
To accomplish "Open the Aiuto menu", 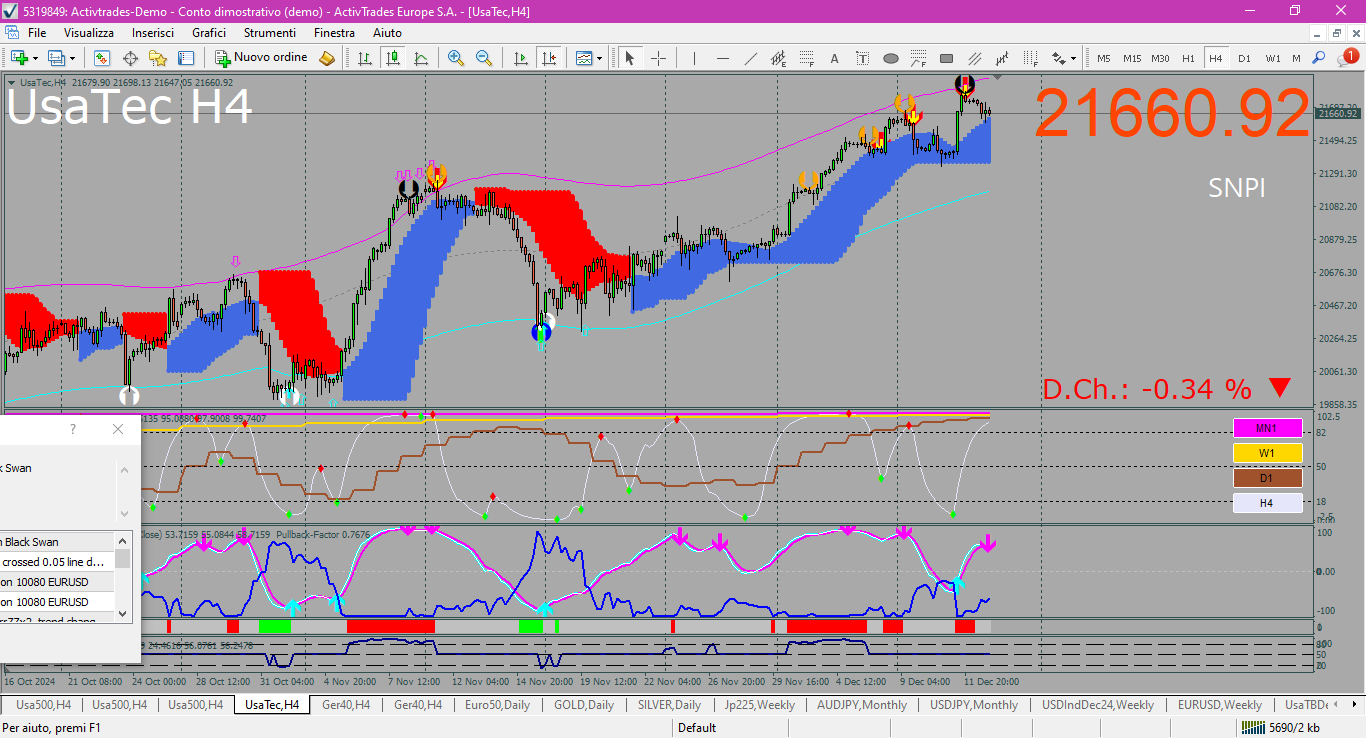I will point(387,32).
